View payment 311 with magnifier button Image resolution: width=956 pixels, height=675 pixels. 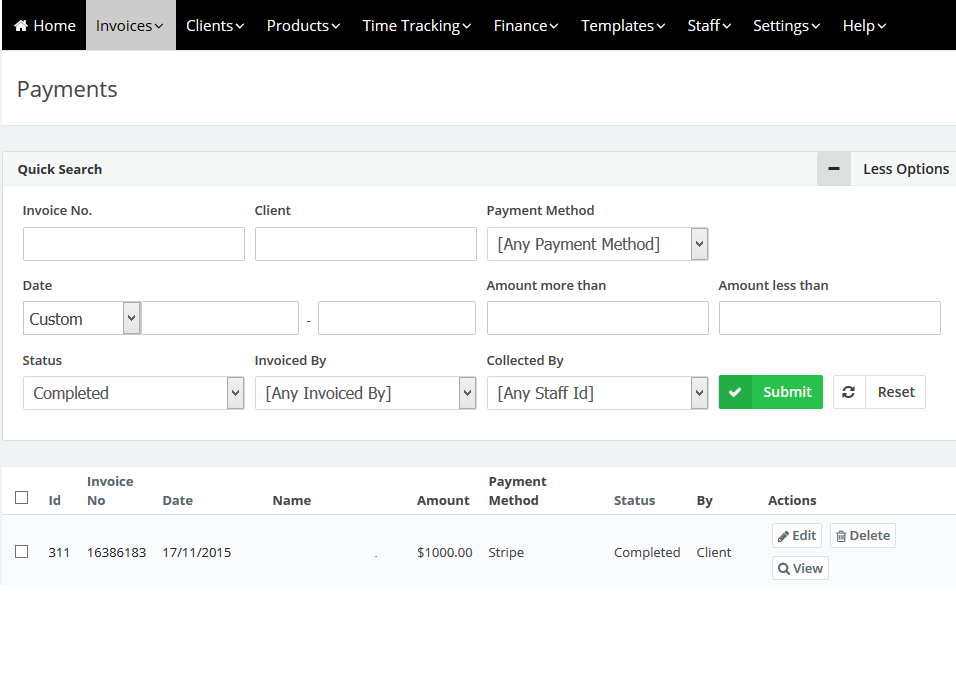[x=800, y=569]
